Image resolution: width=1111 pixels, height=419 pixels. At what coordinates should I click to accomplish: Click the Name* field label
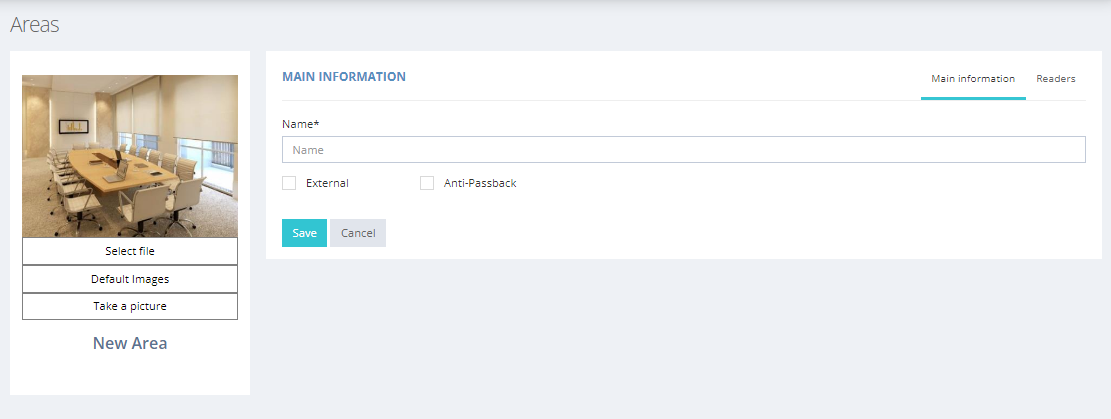pos(300,124)
